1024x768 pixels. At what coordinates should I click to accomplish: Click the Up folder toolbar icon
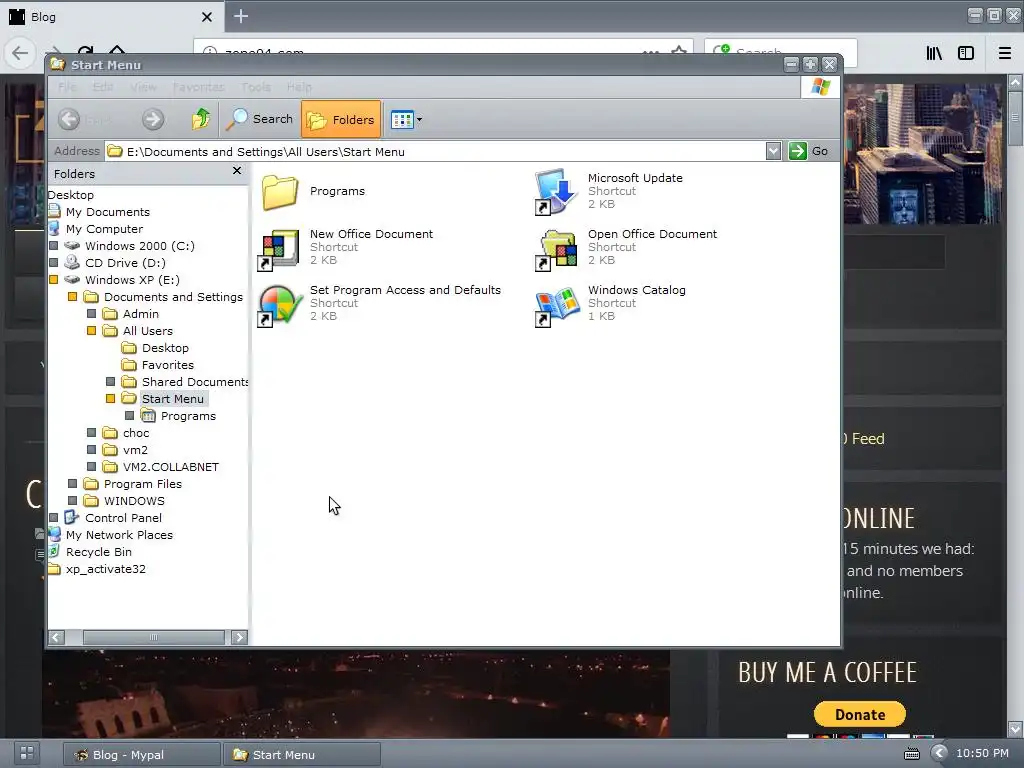coord(201,120)
